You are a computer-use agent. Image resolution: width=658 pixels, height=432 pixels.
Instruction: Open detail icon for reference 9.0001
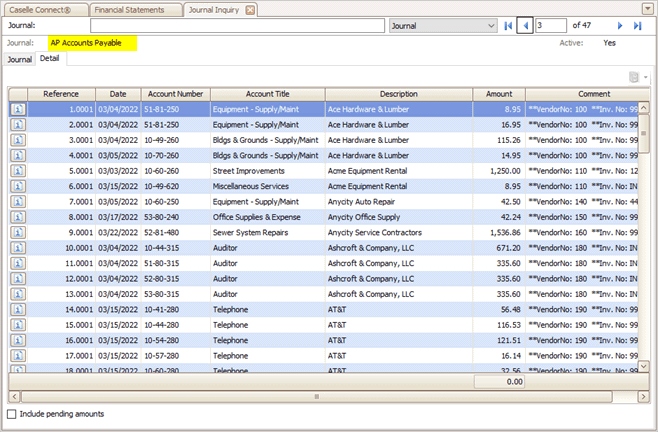(x=18, y=233)
